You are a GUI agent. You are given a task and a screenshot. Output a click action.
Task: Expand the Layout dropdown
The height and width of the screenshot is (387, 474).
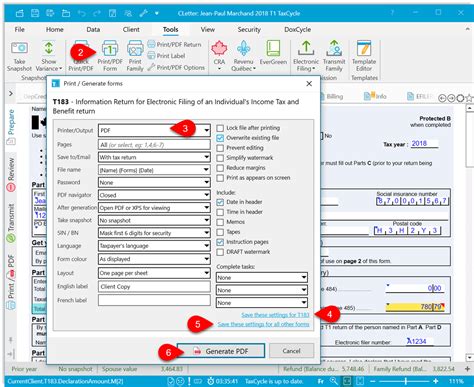[154, 273]
